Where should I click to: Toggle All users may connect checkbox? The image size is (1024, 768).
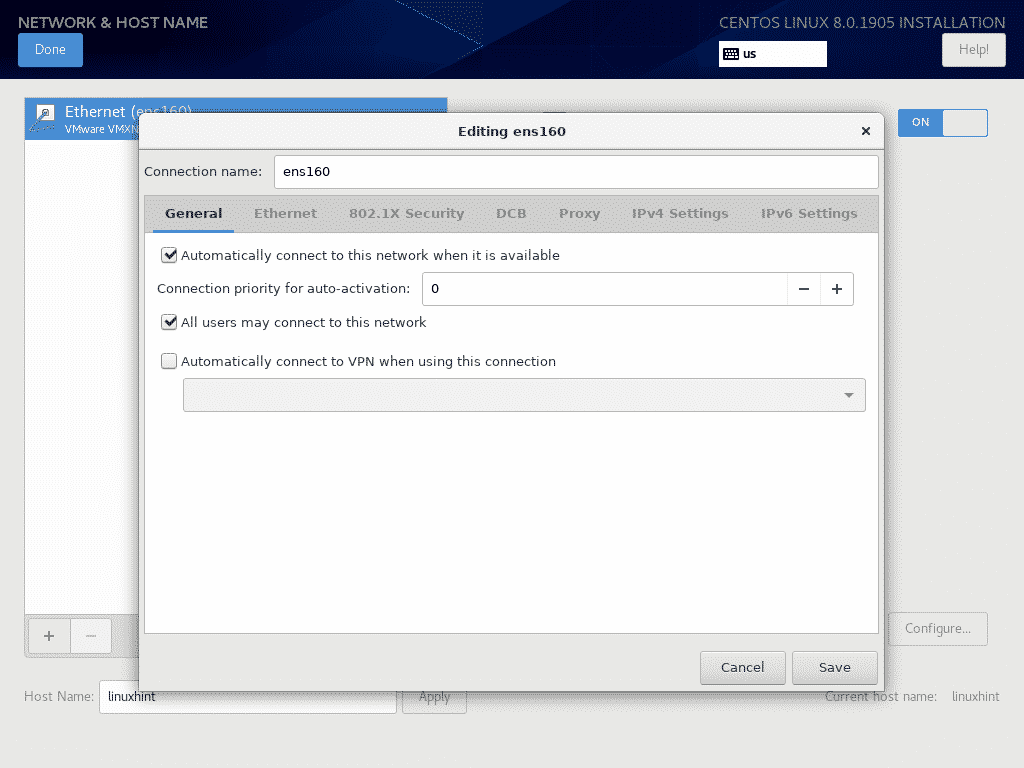[x=169, y=323]
